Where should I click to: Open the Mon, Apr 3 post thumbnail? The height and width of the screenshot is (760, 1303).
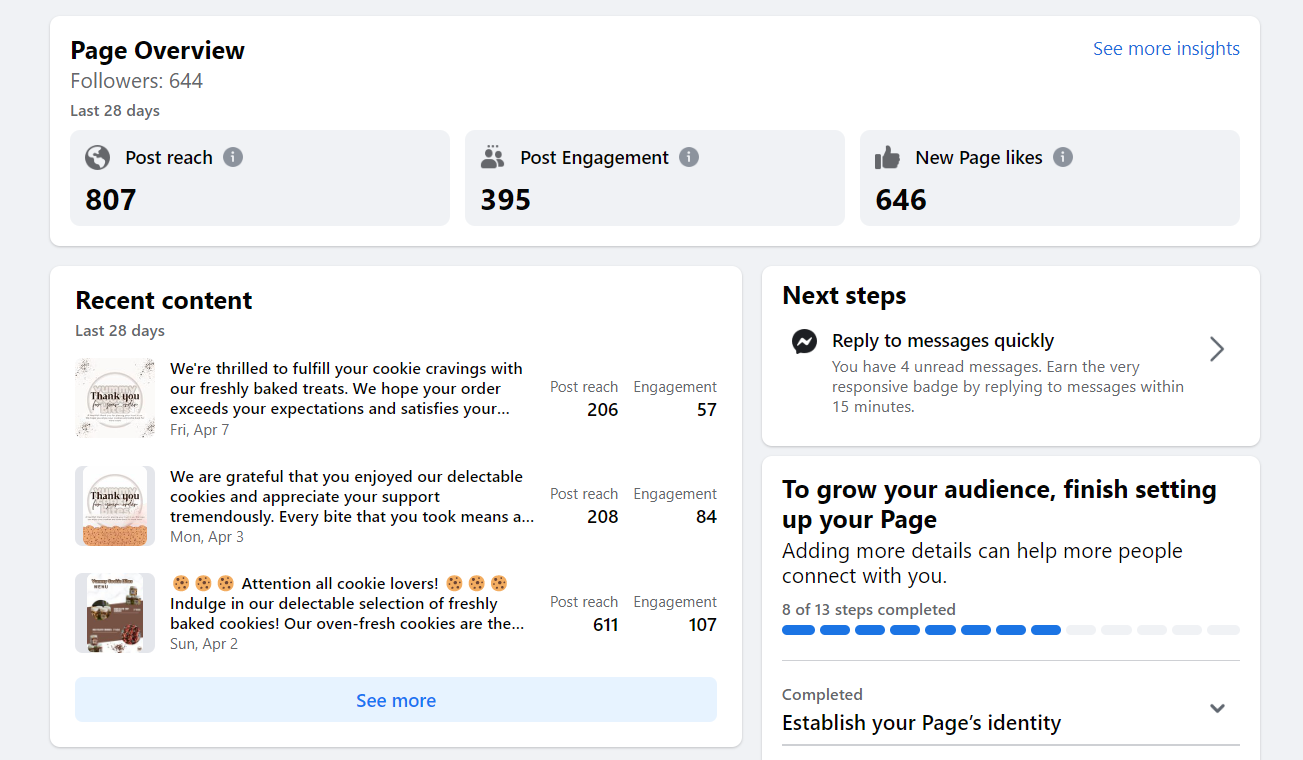tap(115, 506)
